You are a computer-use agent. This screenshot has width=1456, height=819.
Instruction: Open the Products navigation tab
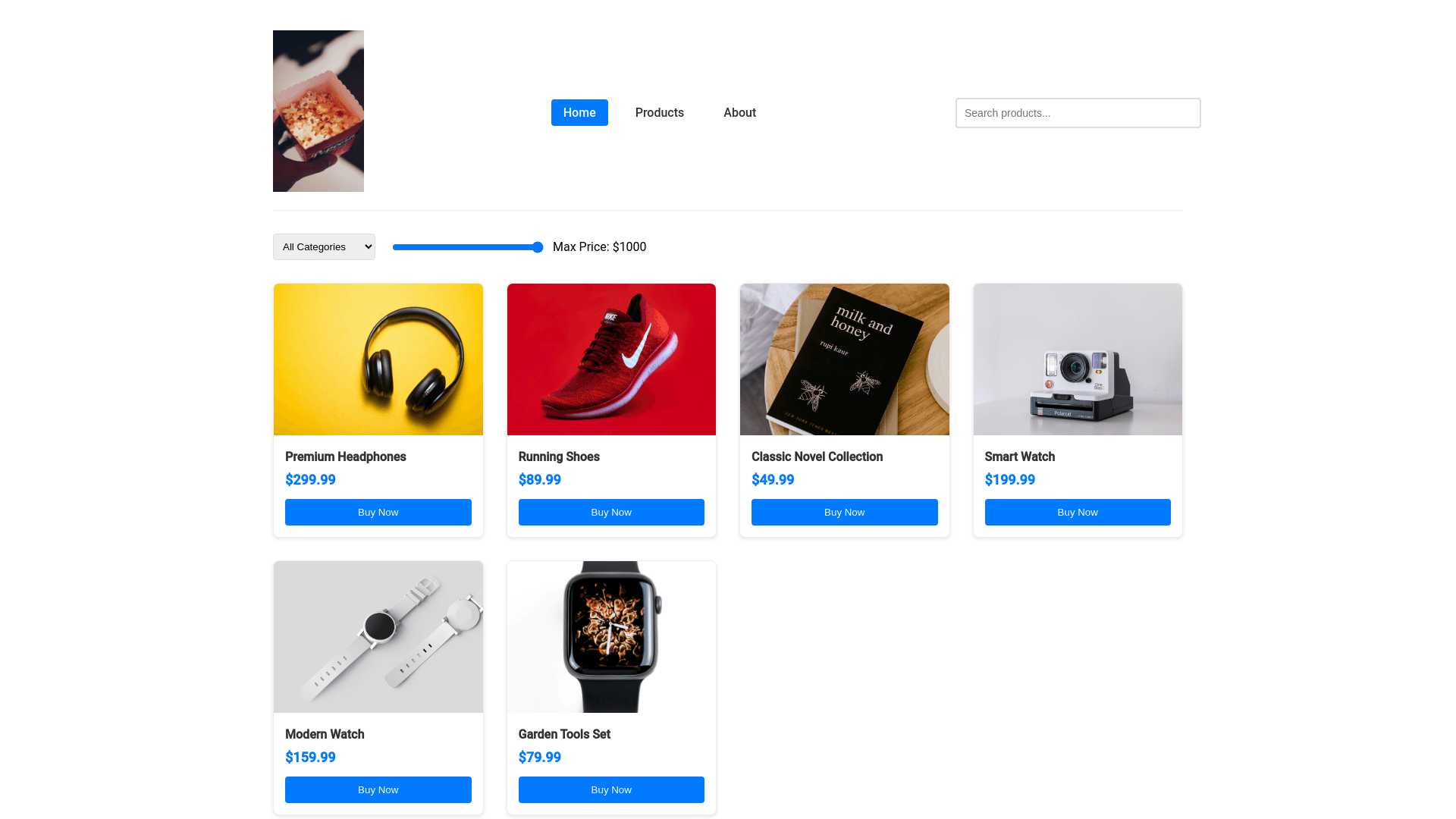point(660,112)
